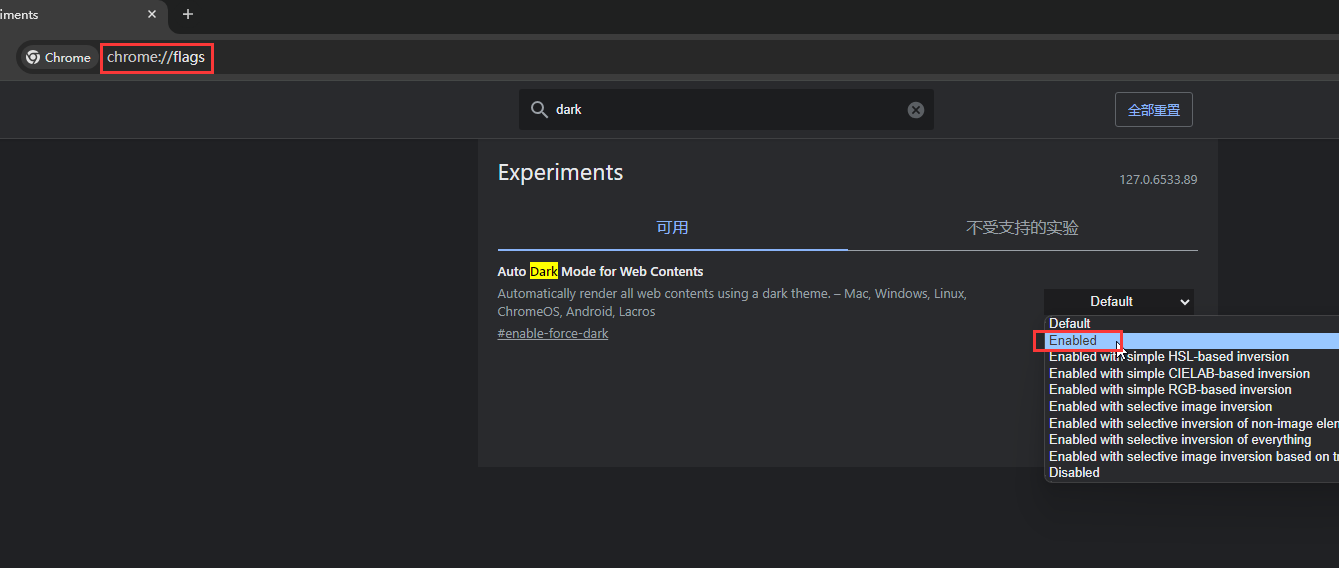Click the new tab plus button
The image size is (1339, 568).
coord(187,14)
